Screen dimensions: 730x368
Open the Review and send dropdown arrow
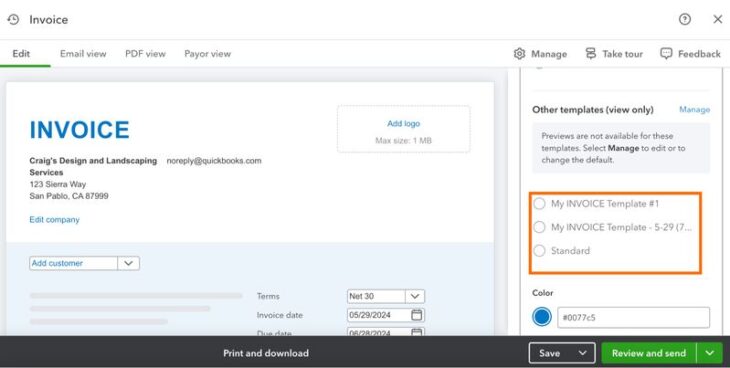(x=709, y=353)
